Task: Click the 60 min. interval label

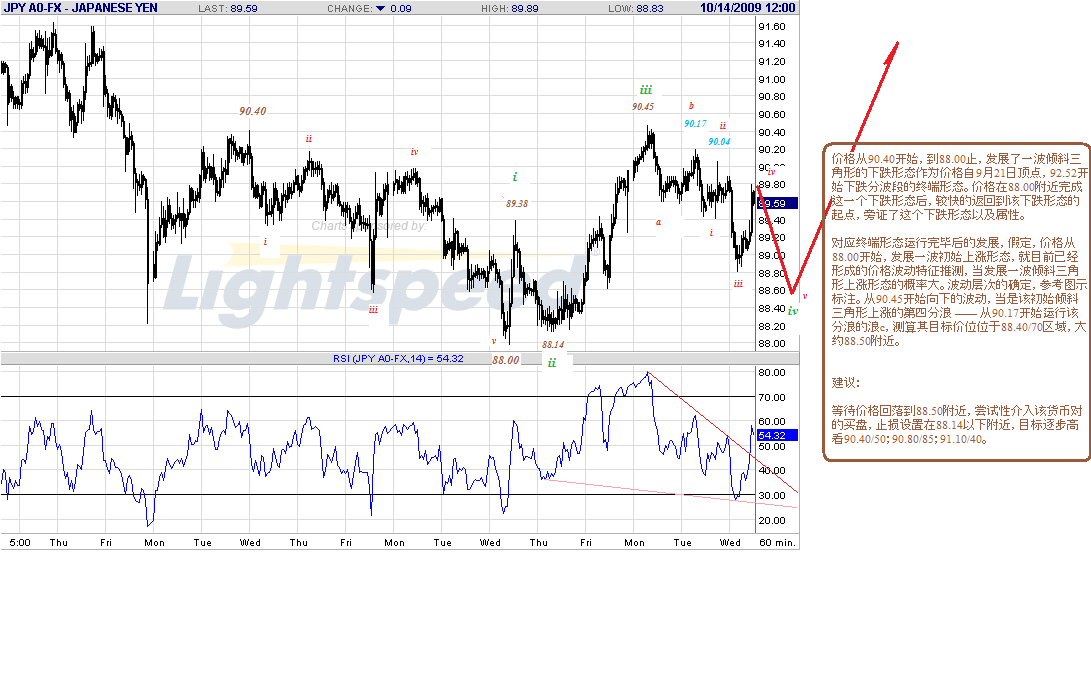Action: [777, 543]
